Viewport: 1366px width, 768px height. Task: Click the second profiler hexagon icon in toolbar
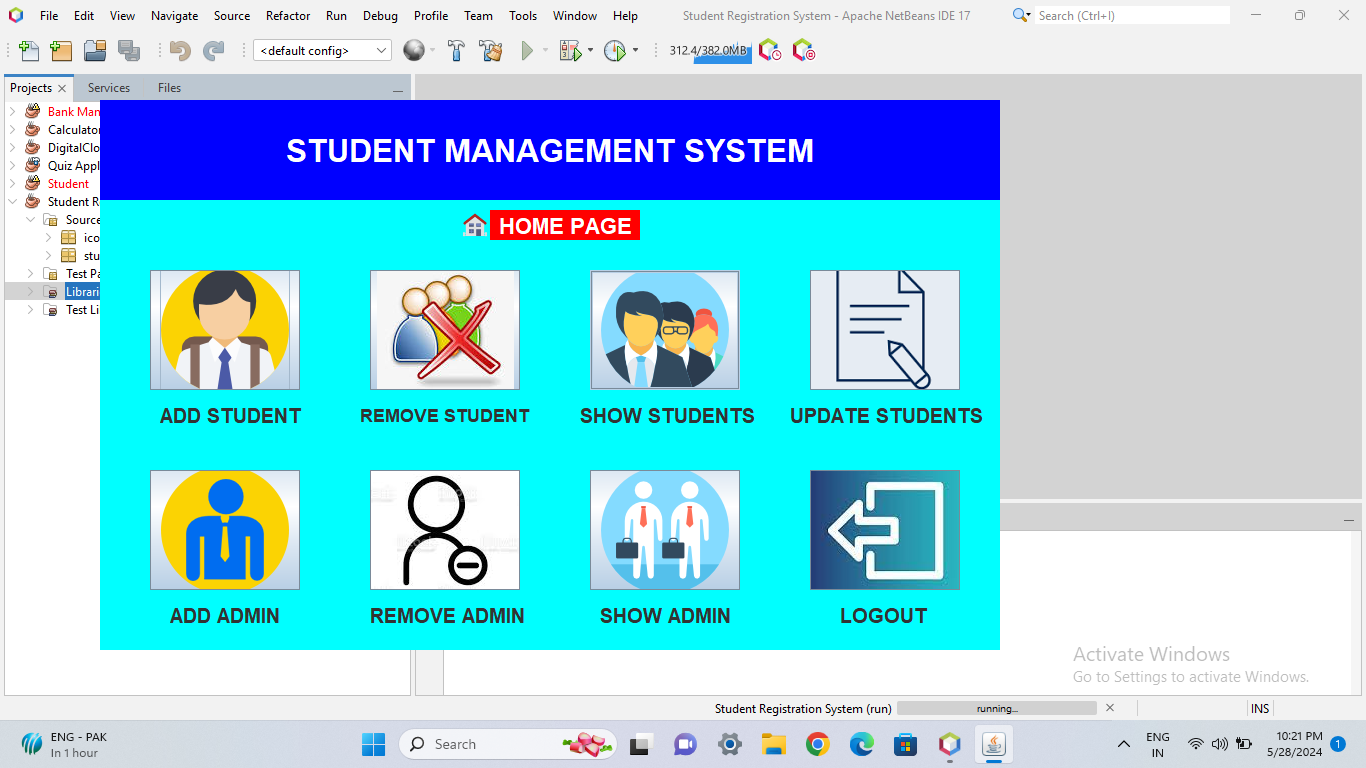tap(803, 50)
